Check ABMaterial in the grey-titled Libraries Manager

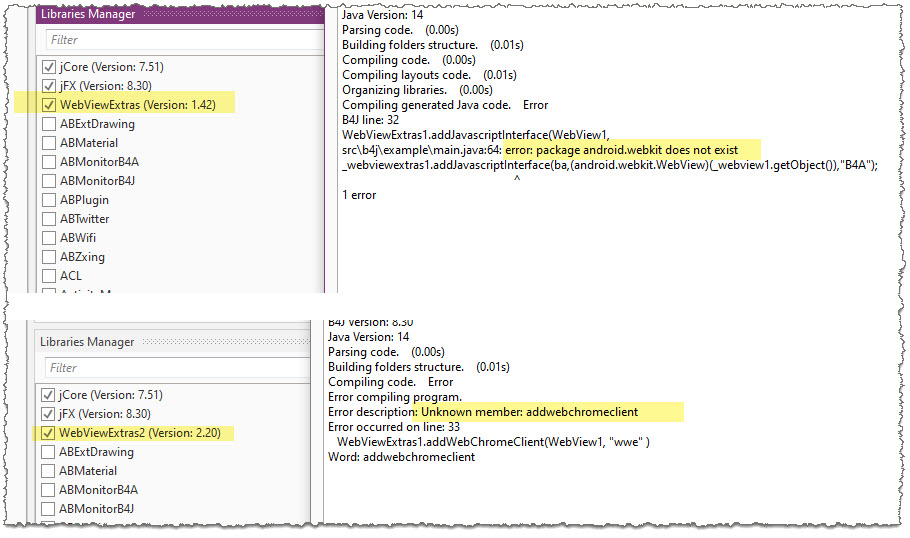click(x=48, y=471)
